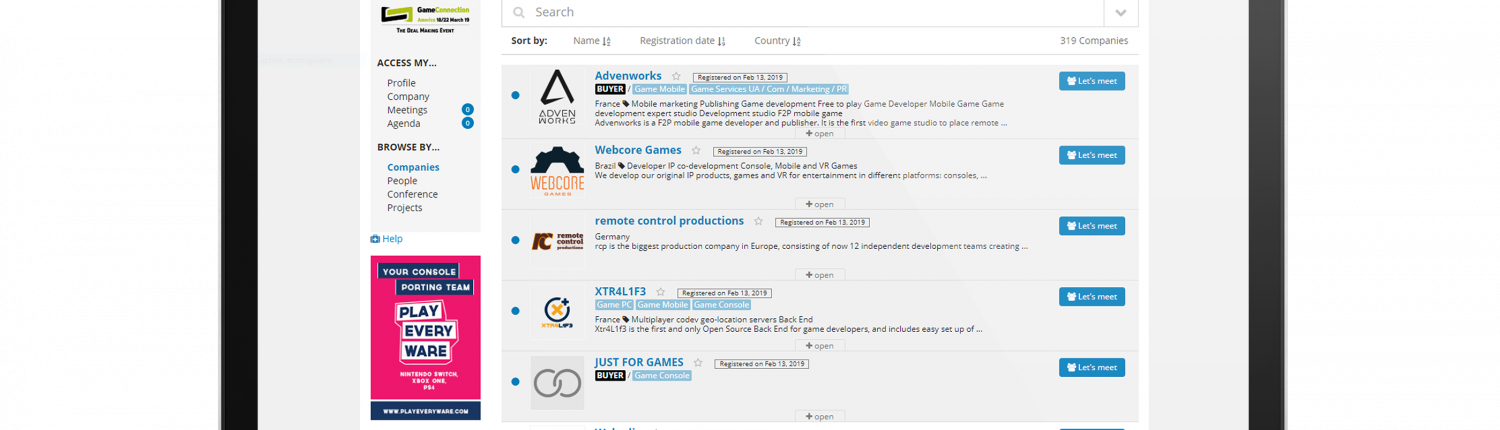Open Company under Access My
Screen dimensions: 1500x430
tap(408, 97)
